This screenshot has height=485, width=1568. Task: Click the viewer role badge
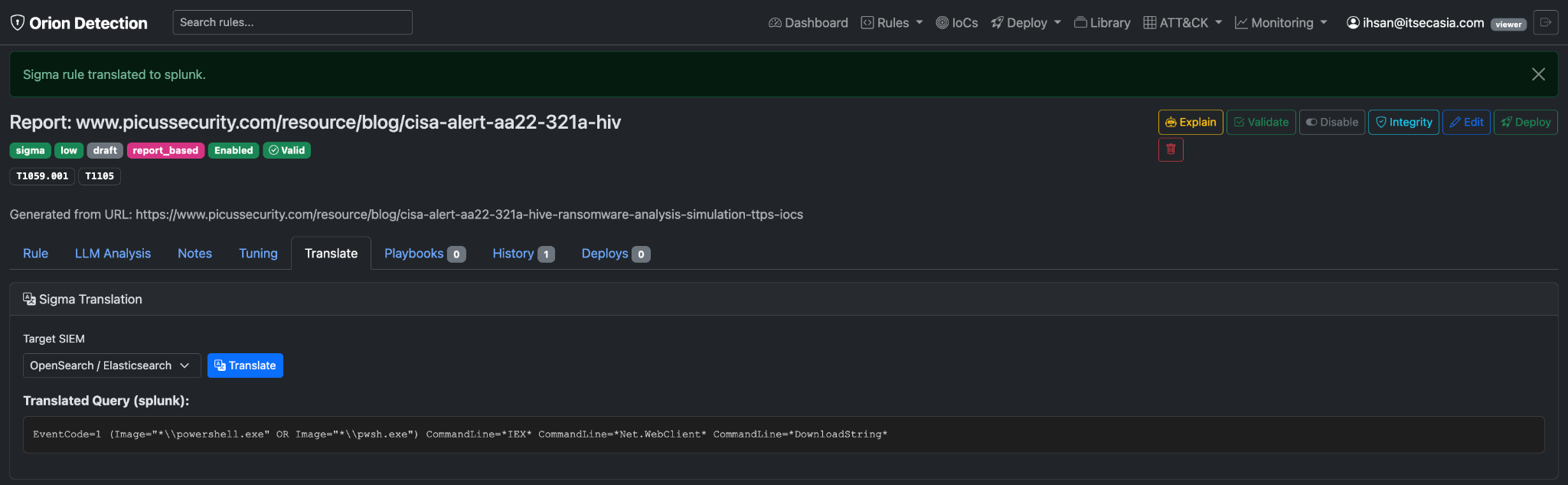point(1508,25)
